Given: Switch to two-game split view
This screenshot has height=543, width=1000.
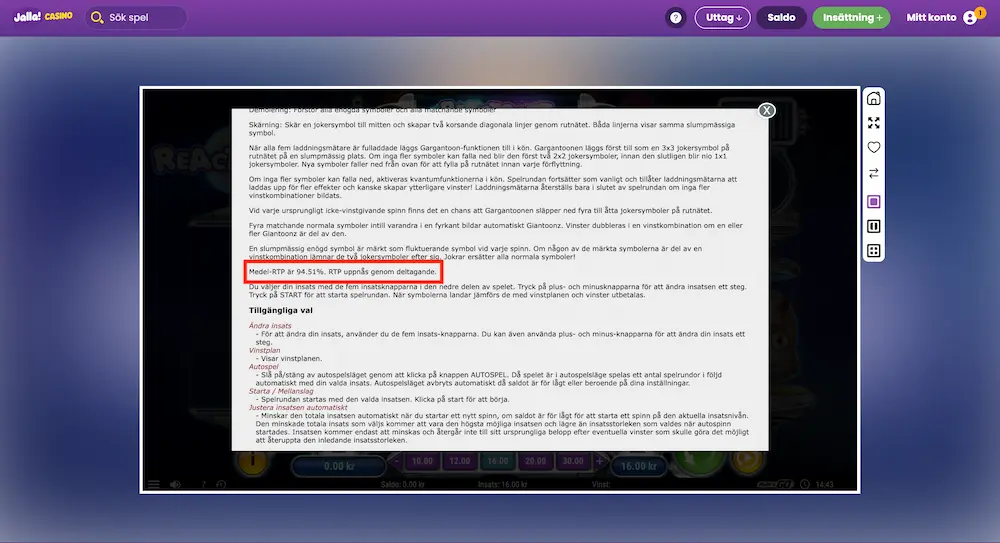Looking at the screenshot, I should tap(874, 226).
